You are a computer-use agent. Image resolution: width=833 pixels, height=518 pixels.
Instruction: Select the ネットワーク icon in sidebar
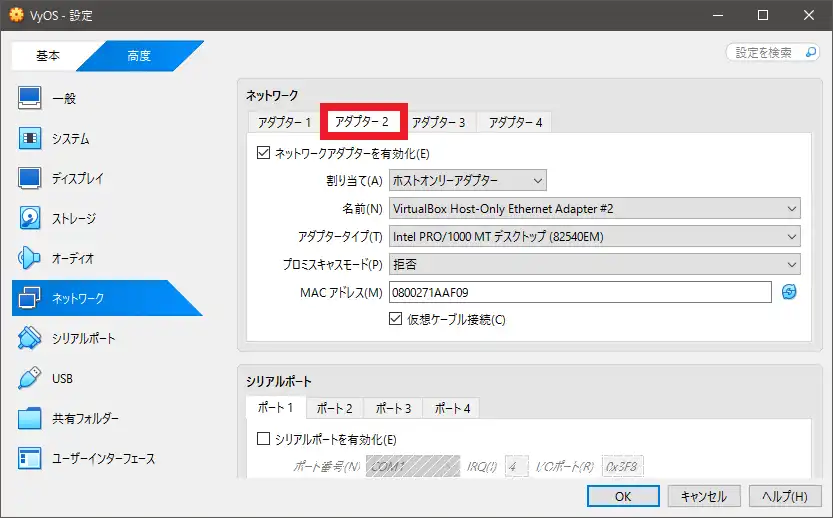(x=29, y=298)
